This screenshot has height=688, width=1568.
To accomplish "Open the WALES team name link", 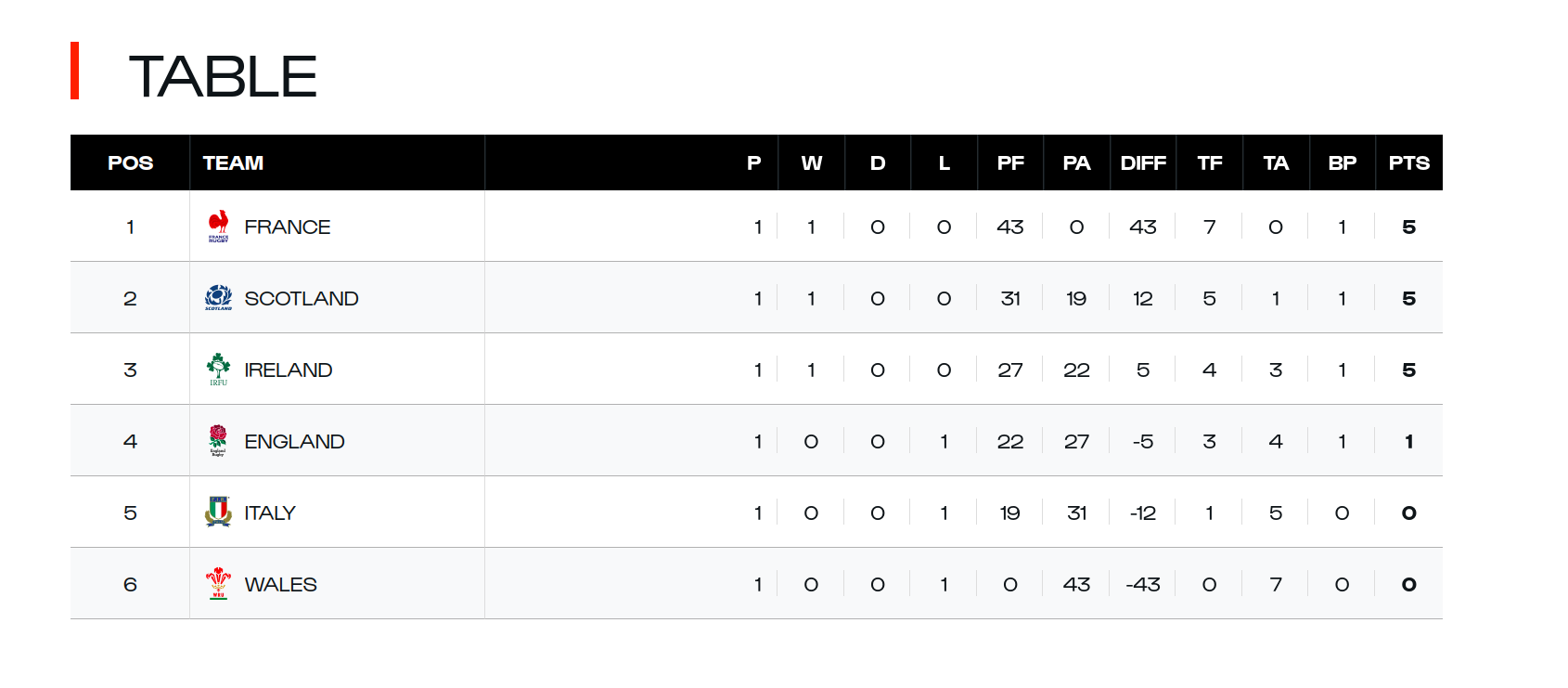I will click(280, 585).
